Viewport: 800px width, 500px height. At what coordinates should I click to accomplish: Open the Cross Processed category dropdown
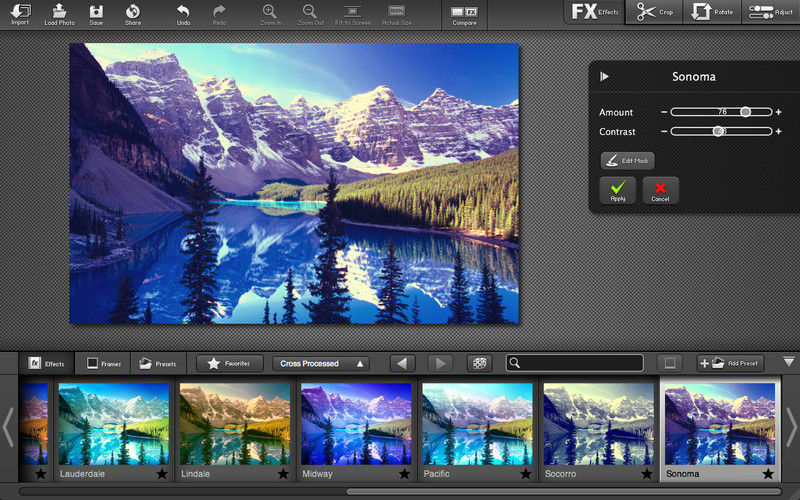pyautogui.click(x=321, y=363)
